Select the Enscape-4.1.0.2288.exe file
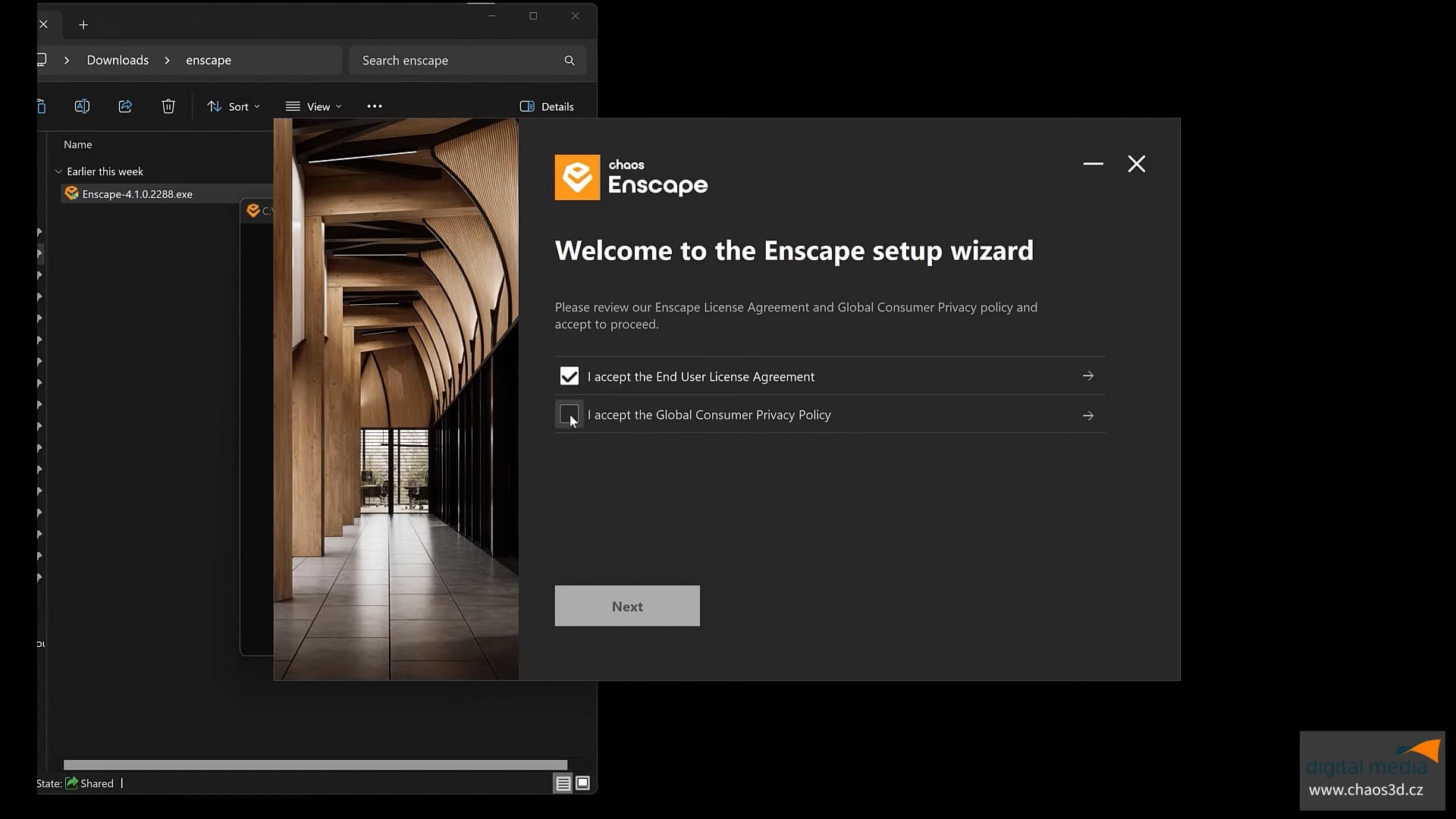Viewport: 1456px width, 819px height. coord(137,194)
